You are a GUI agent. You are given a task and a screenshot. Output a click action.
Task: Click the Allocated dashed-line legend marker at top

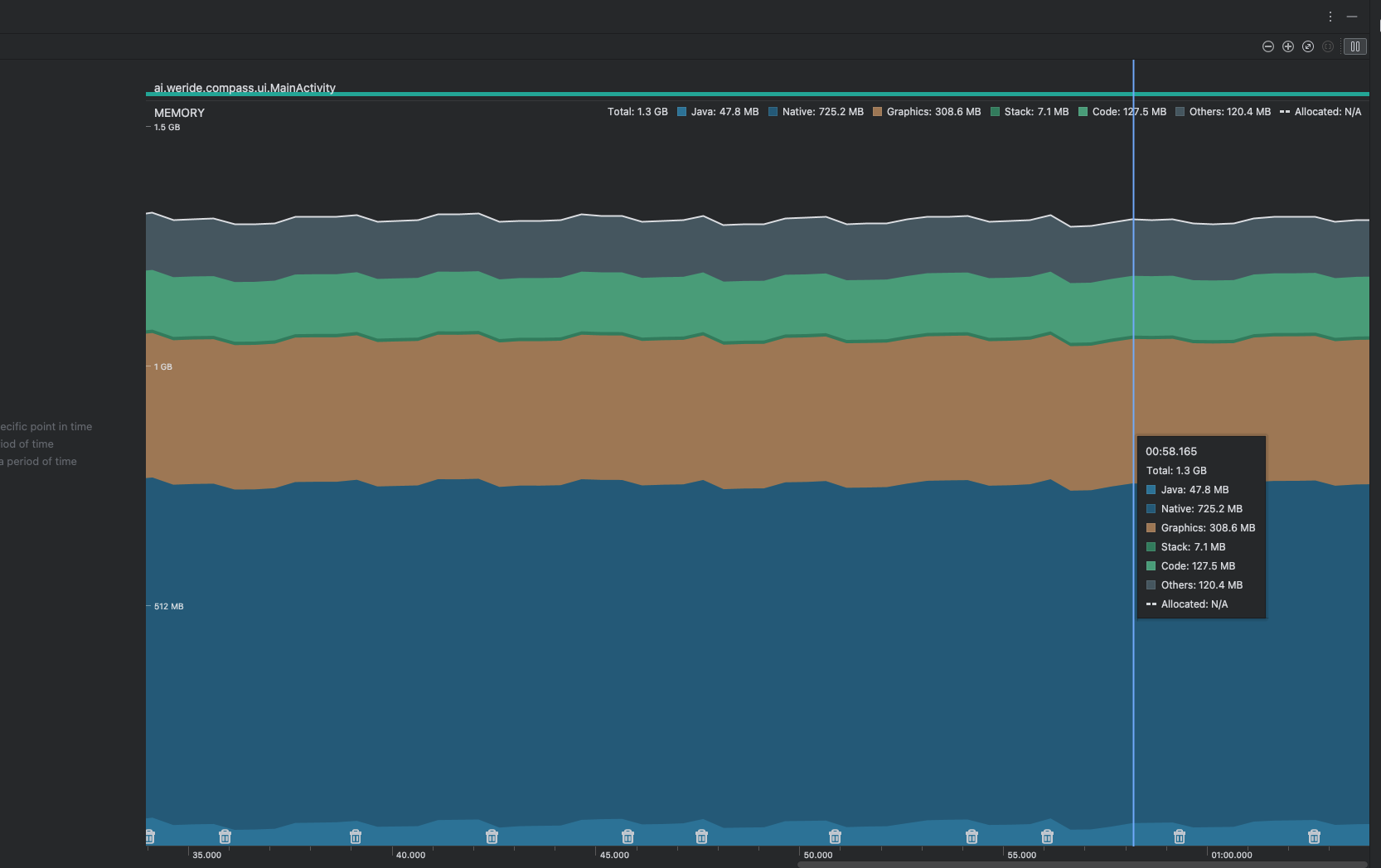(1284, 112)
